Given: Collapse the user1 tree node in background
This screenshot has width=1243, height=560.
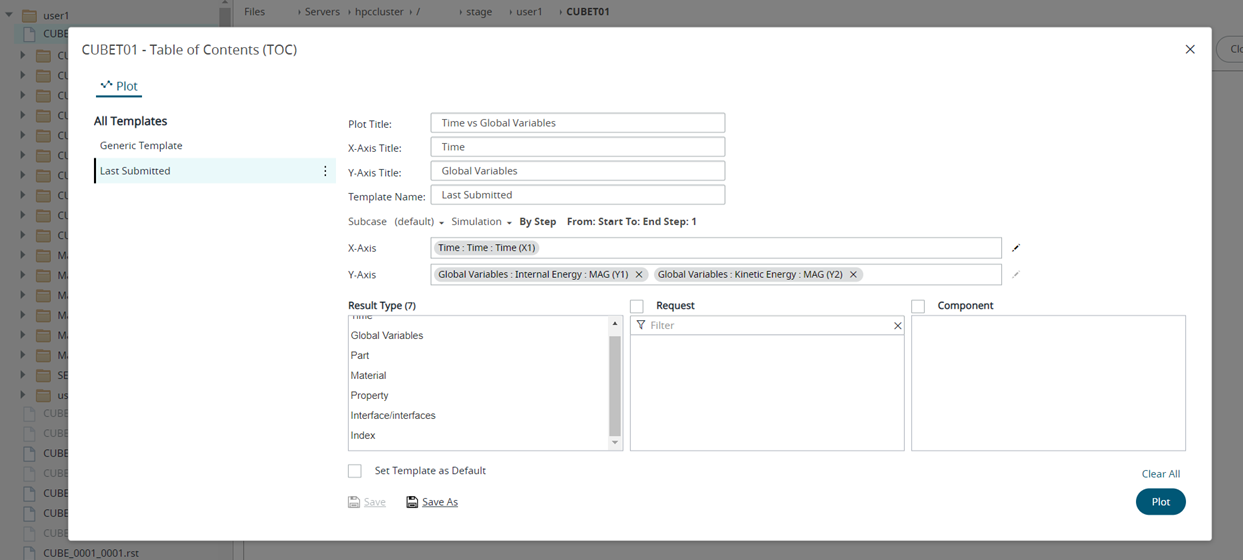Looking at the screenshot, I should [x=9, y=16].
